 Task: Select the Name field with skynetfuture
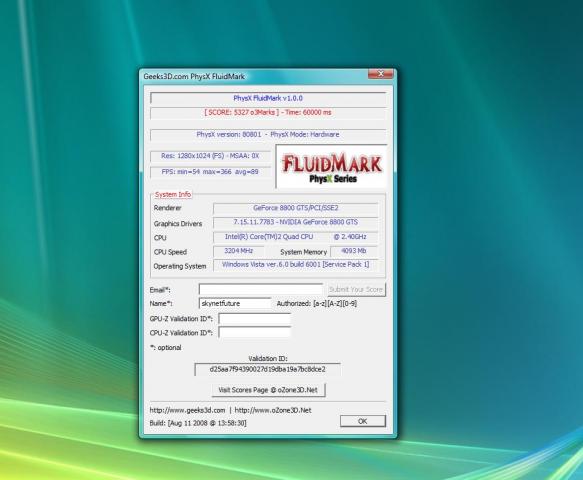click(235, 303)
